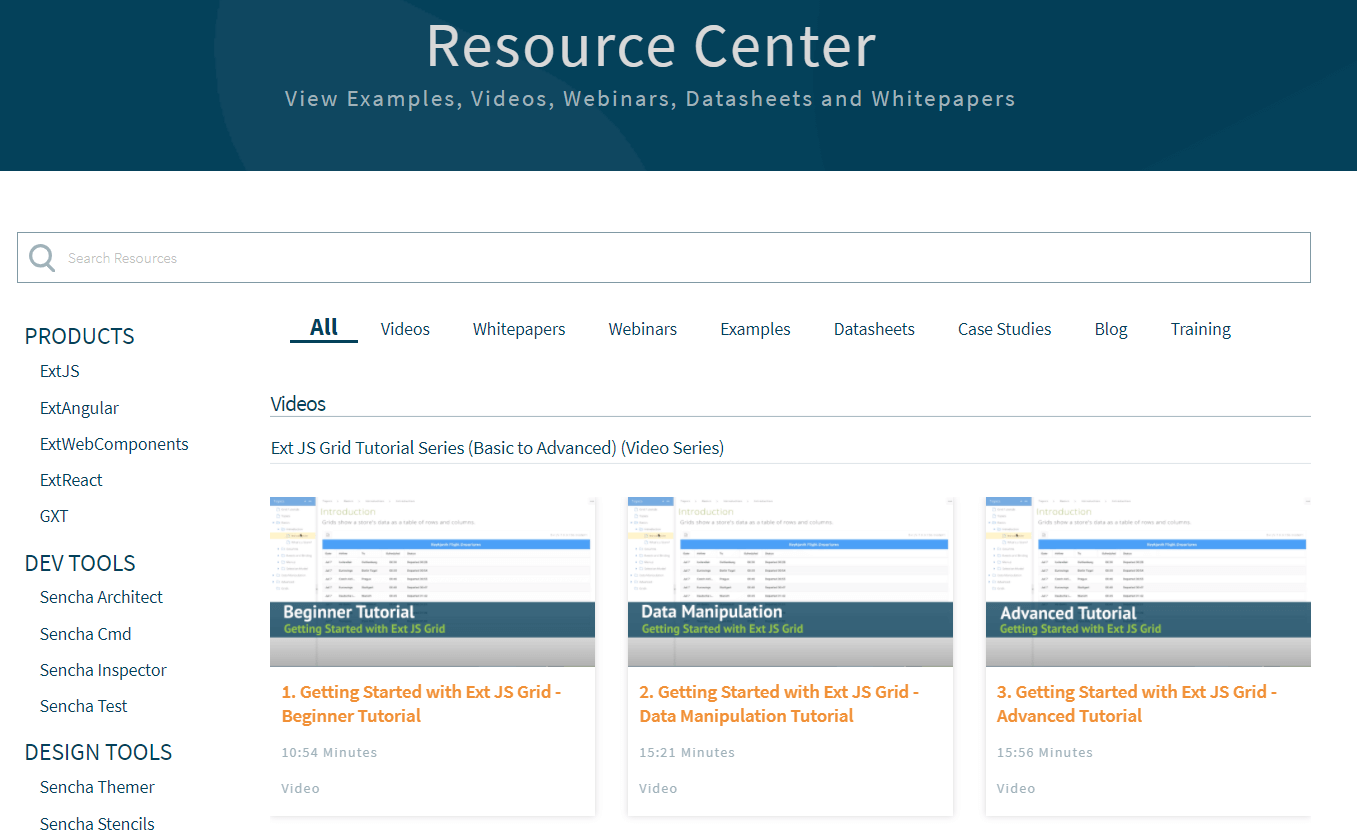Switch to the Webinars tab
The image size is (1357, 839).
pyautogui.click(x=643, y=329)
